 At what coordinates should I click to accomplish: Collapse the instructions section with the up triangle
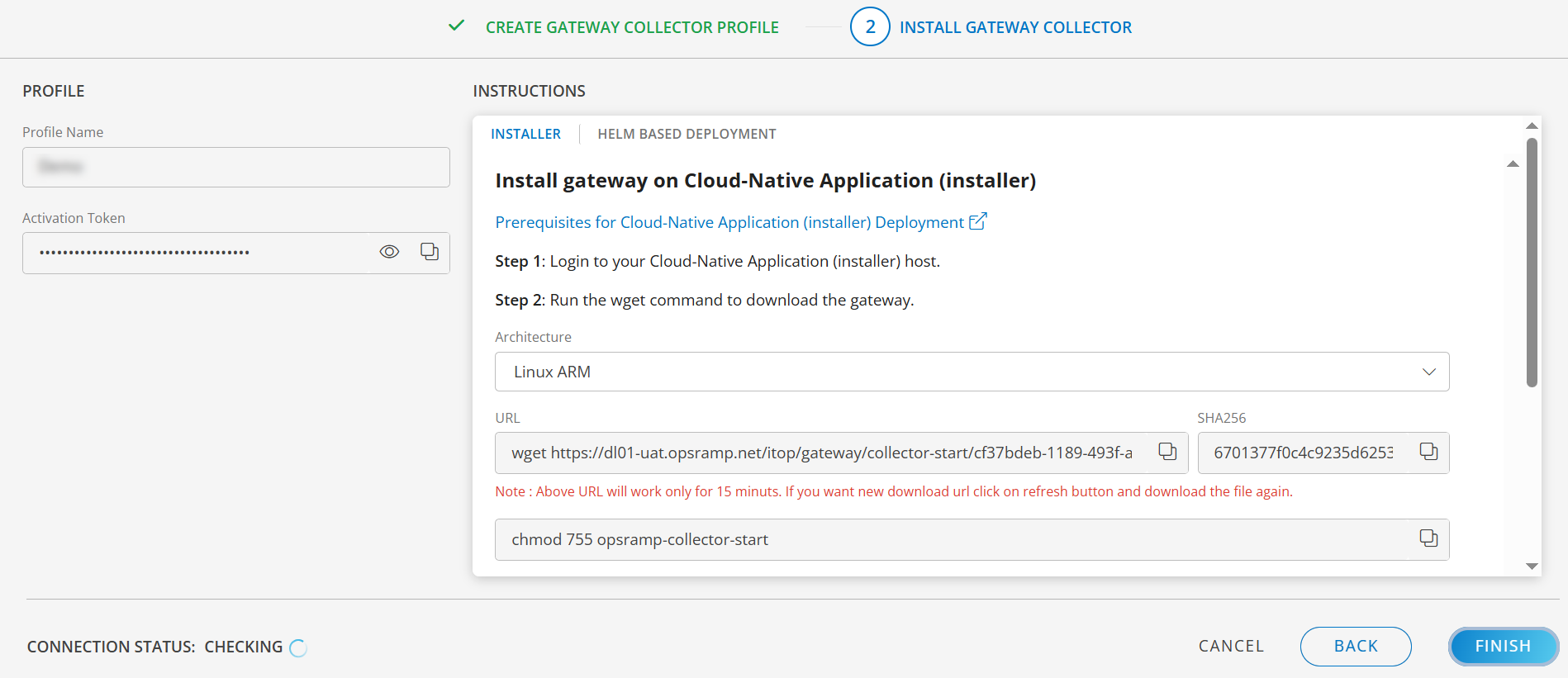click(1513, 164)
